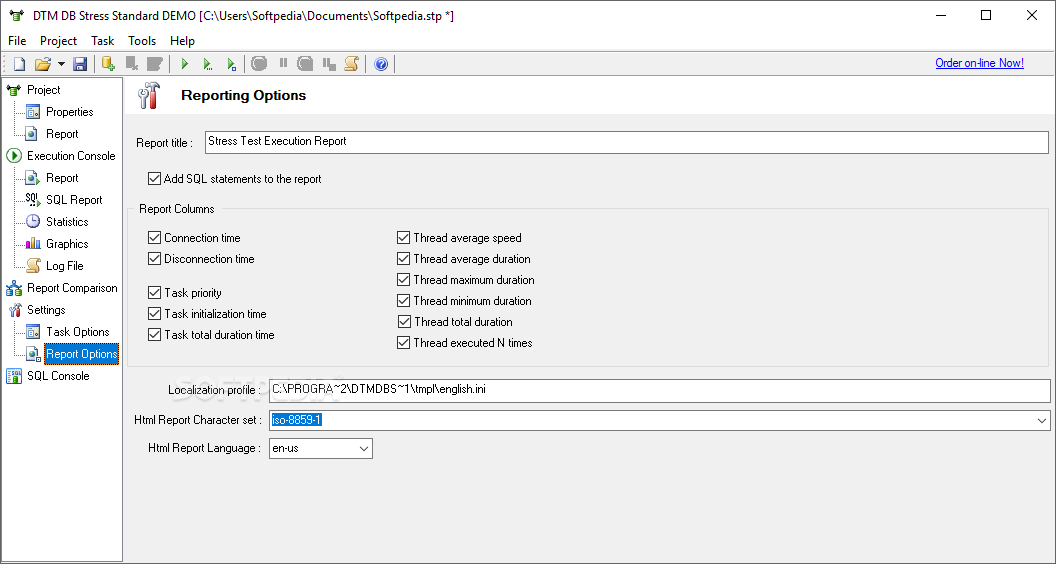Click in the Report title text field
The image size is (1056, 564).
click(626, 142)
